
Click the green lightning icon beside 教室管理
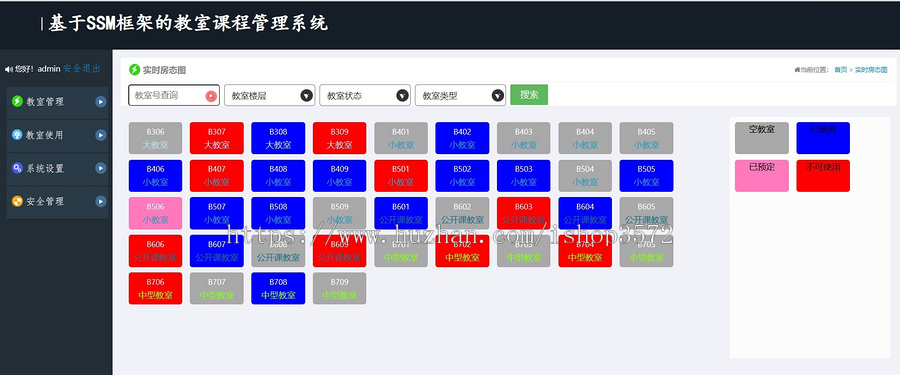tap(17, 102)
